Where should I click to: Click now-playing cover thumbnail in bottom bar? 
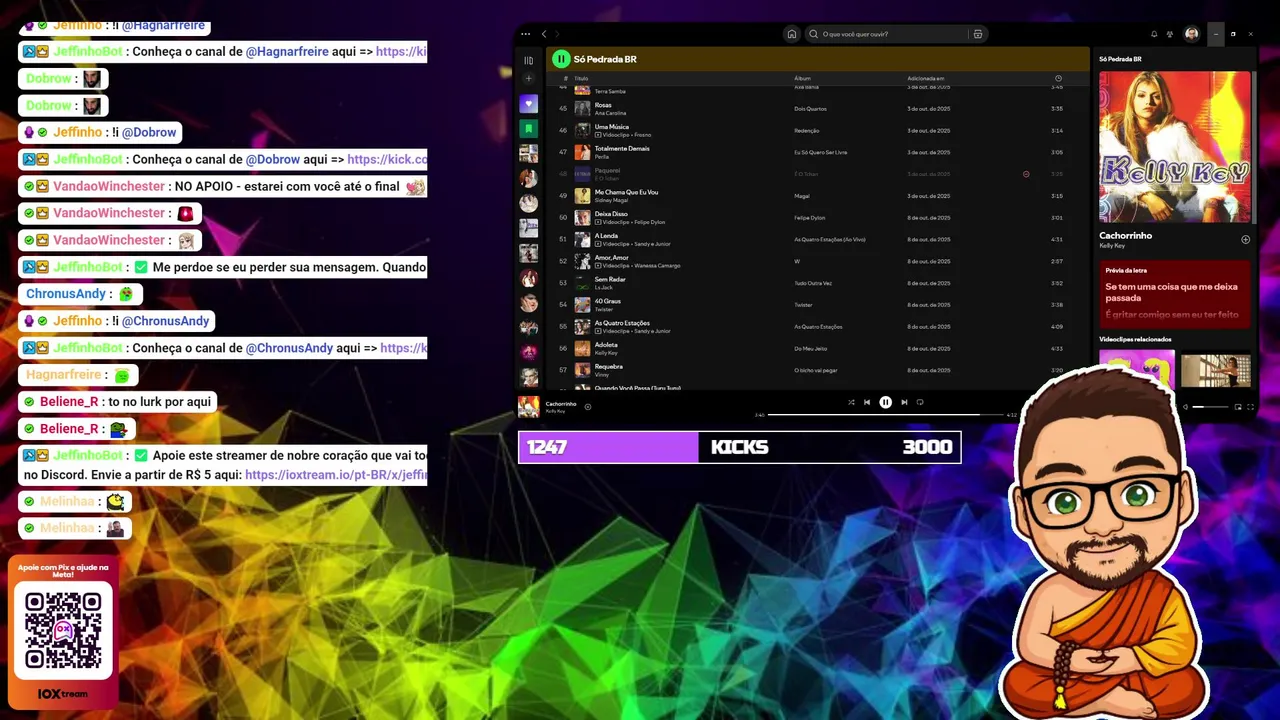pyautogui.click(x=529, y=407)
